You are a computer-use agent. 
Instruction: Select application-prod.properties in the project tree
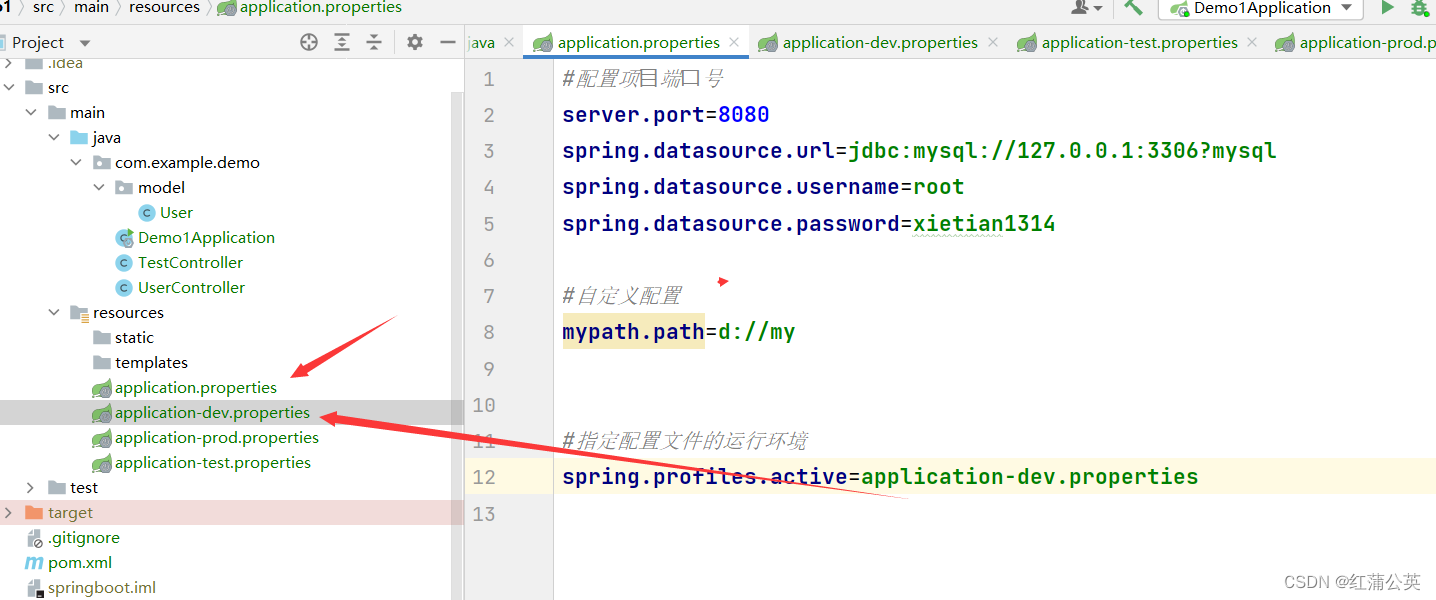click(217, 437)
